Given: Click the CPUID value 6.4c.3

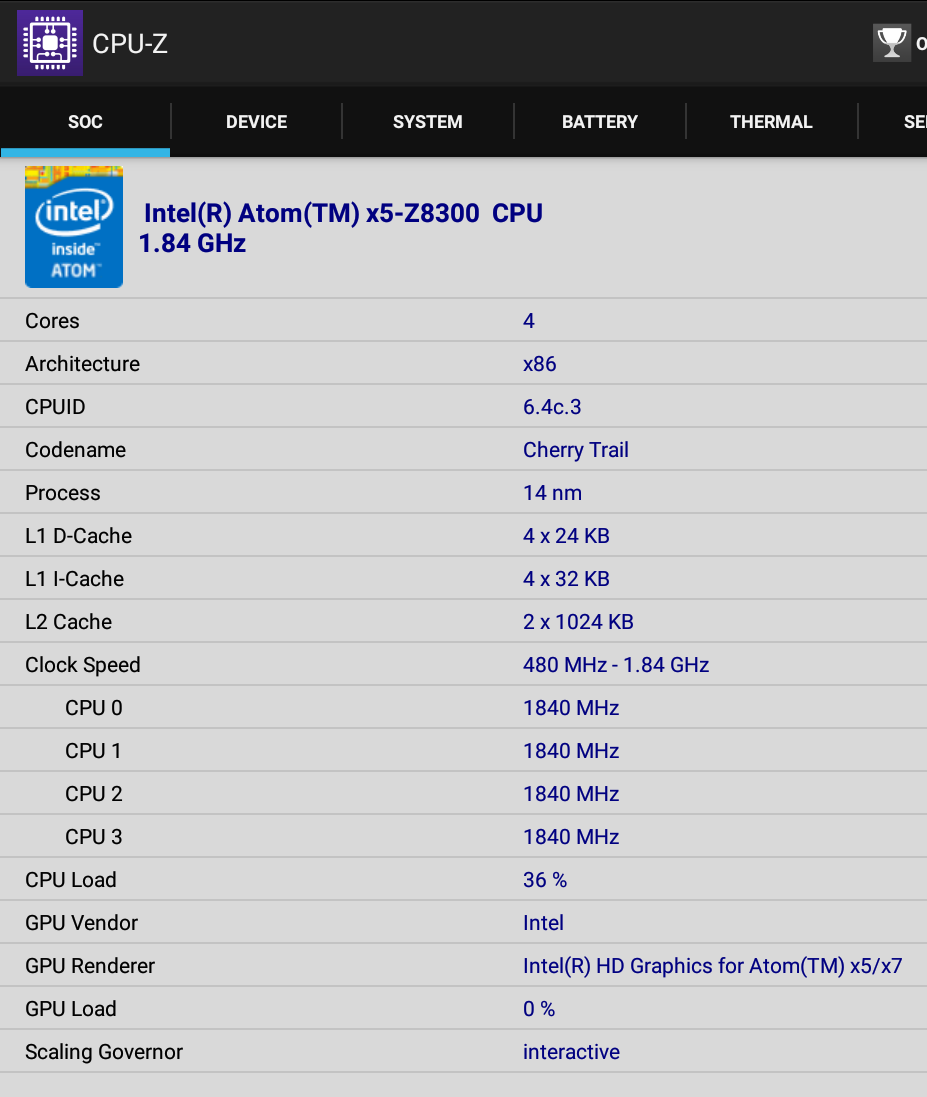Looking at the screenshot, I should click(552, 406).
